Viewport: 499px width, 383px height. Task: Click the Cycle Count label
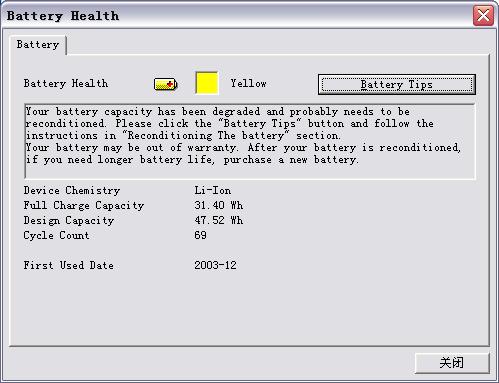coord(56,236)
